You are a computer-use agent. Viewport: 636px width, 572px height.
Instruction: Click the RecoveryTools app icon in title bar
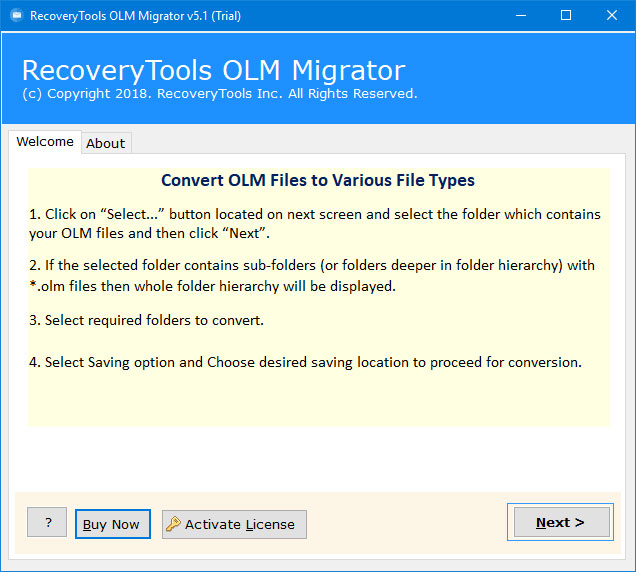17,15
